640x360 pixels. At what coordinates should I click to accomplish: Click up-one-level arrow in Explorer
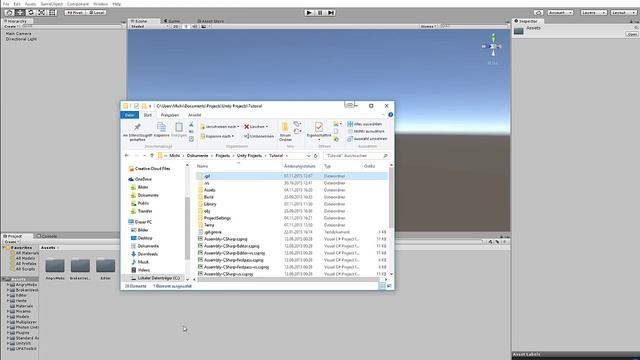click(152, 156)
